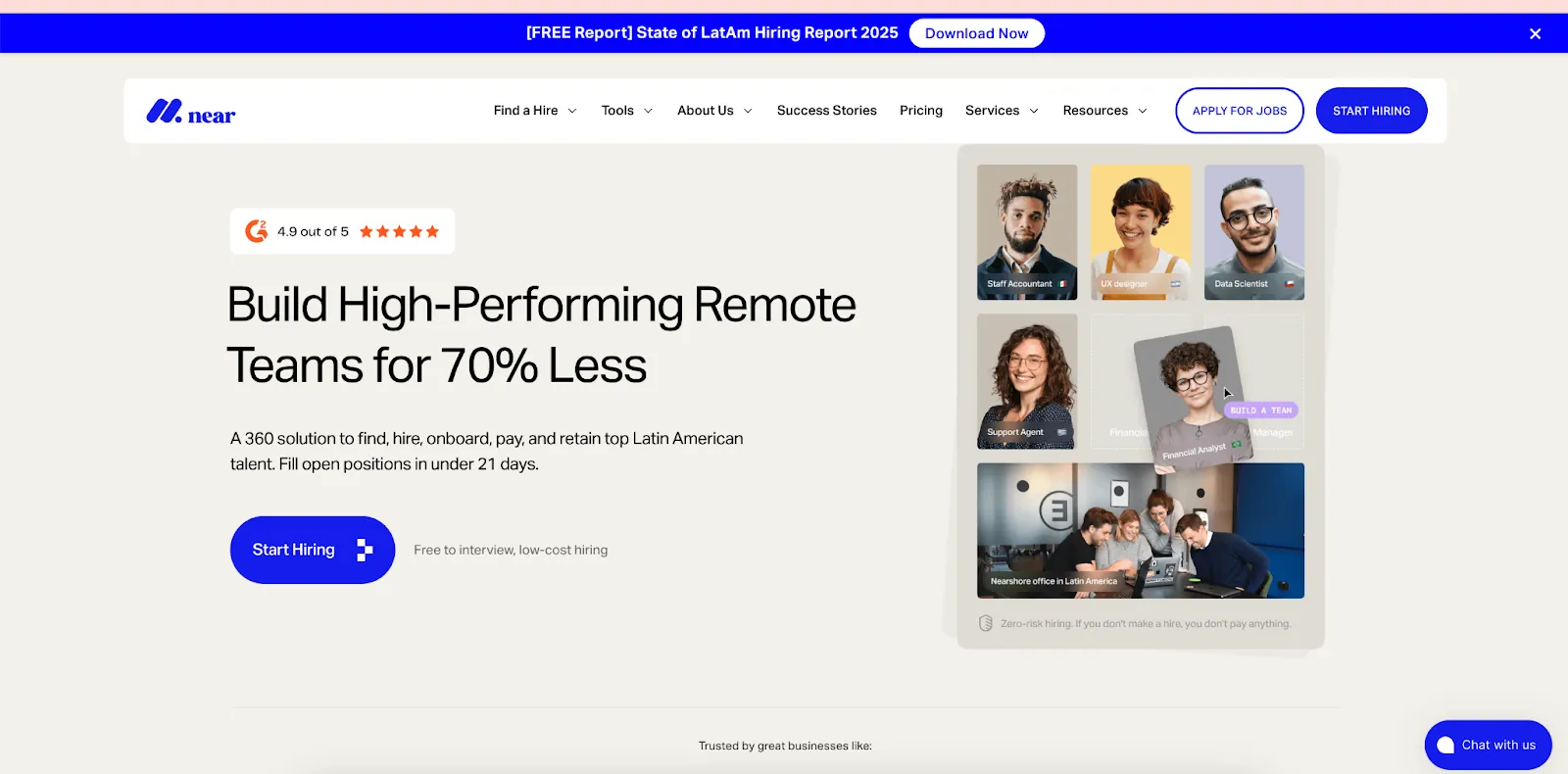
Task: Expand the Find a Hire chevron
Action: pyautogui.click(x=572, y=111)
